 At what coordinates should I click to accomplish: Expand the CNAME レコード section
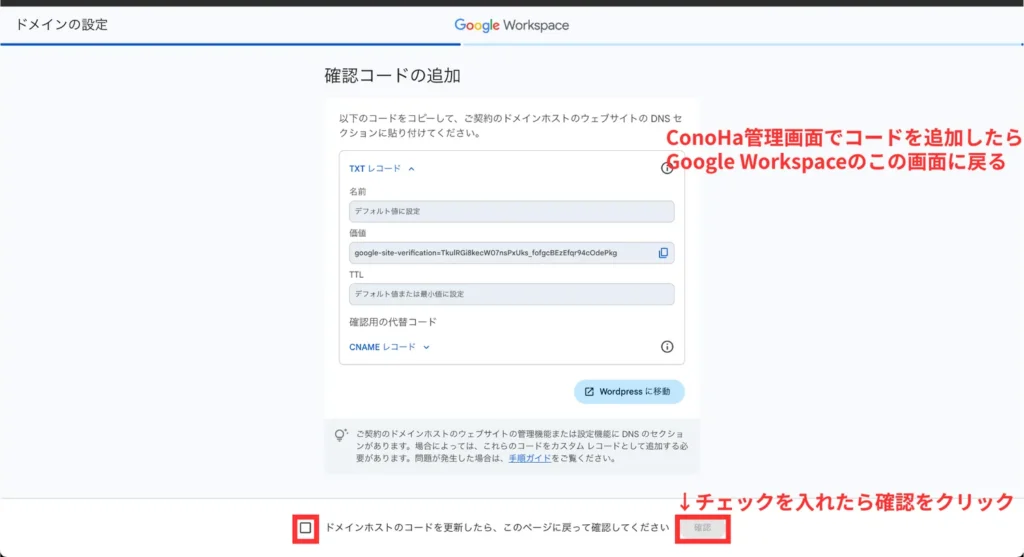click(389, 347)
